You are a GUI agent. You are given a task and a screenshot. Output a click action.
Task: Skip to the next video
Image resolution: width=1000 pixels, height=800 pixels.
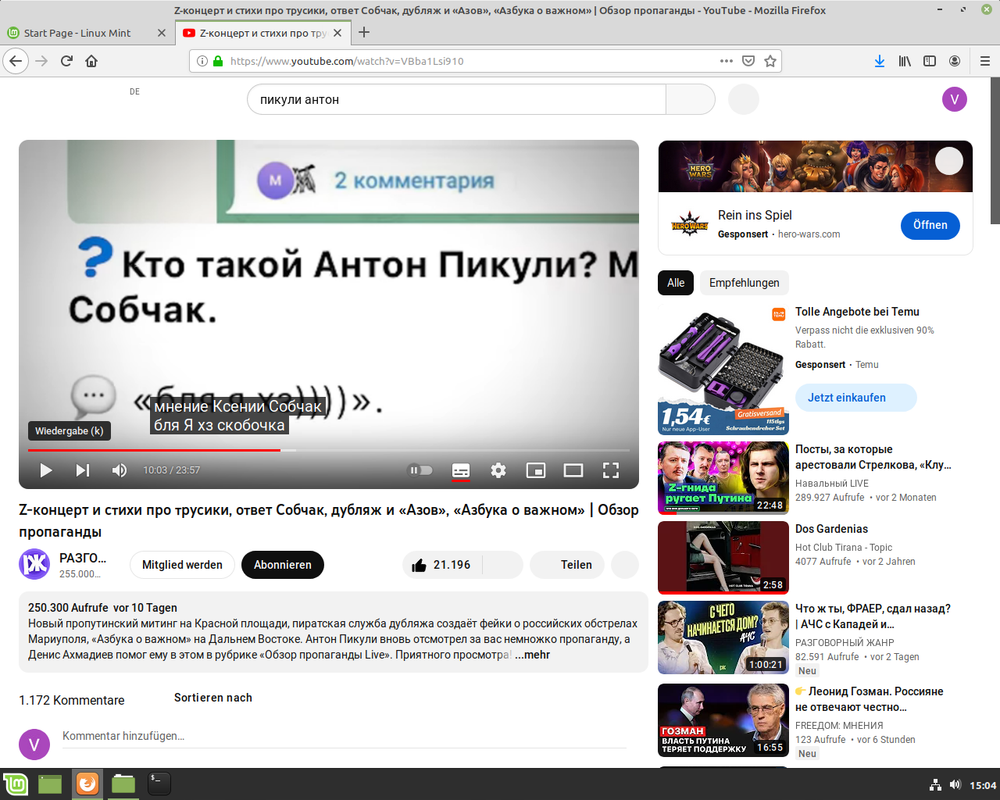click(x=82, y=471)
